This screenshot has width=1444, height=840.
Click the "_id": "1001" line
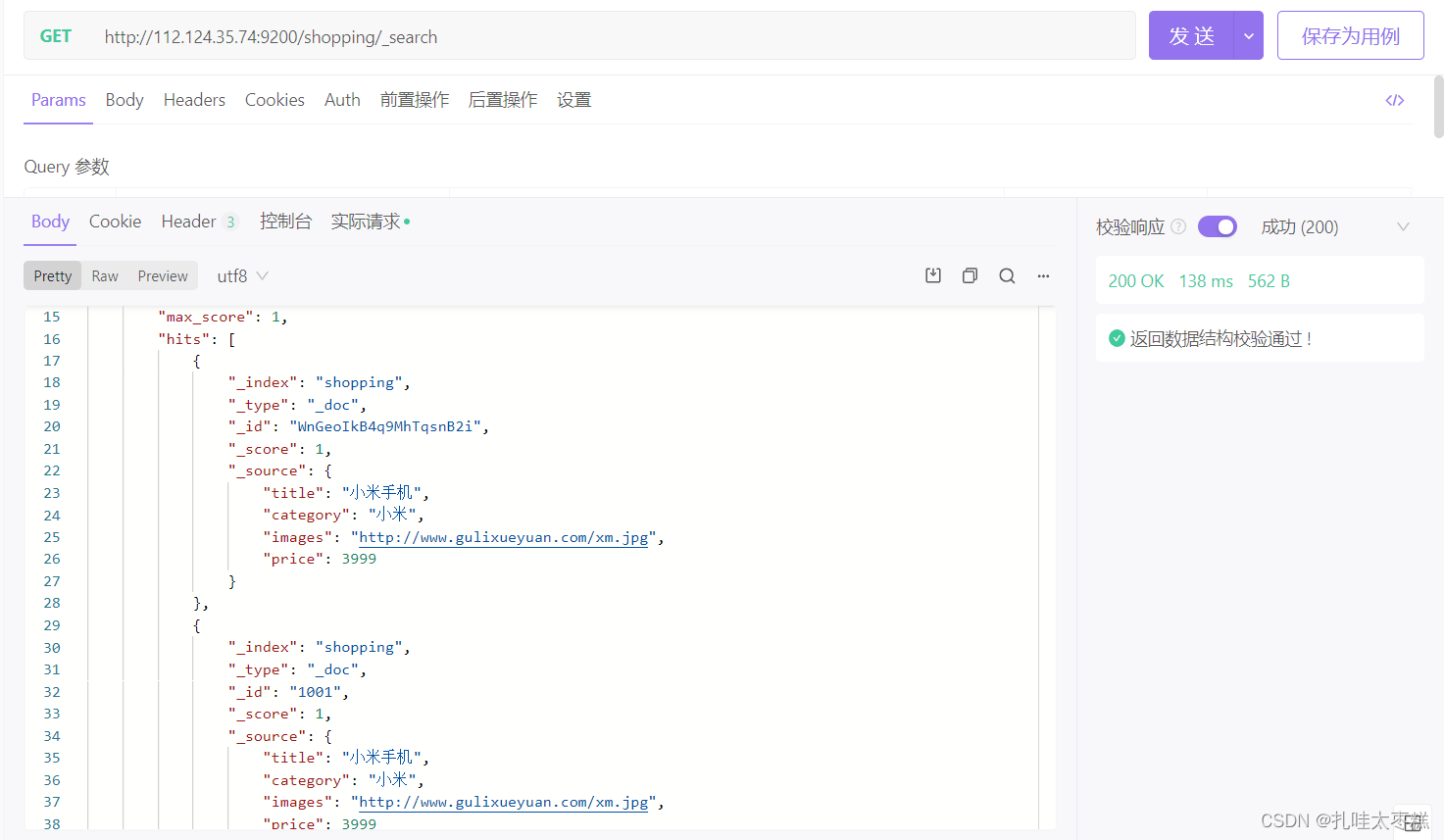click(x=288, y=692)
